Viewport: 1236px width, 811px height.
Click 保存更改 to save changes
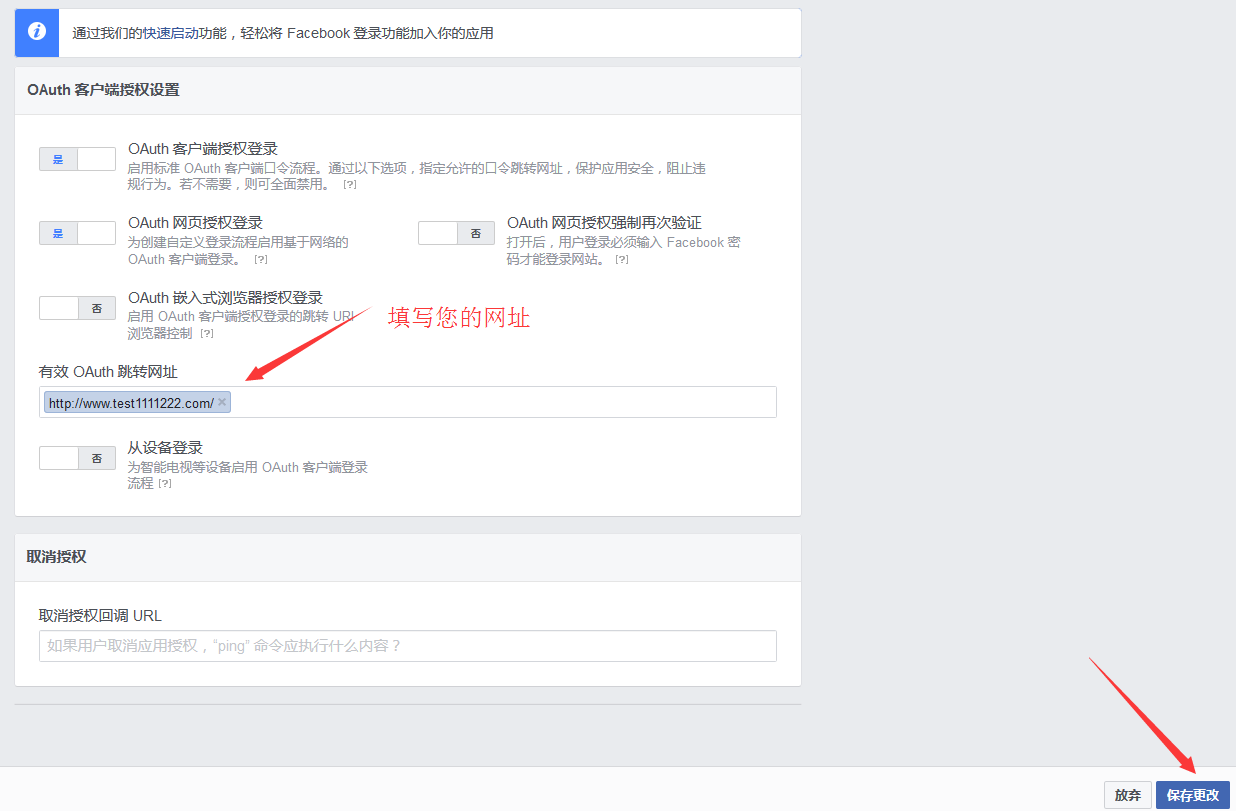(x=1193, y=795)
